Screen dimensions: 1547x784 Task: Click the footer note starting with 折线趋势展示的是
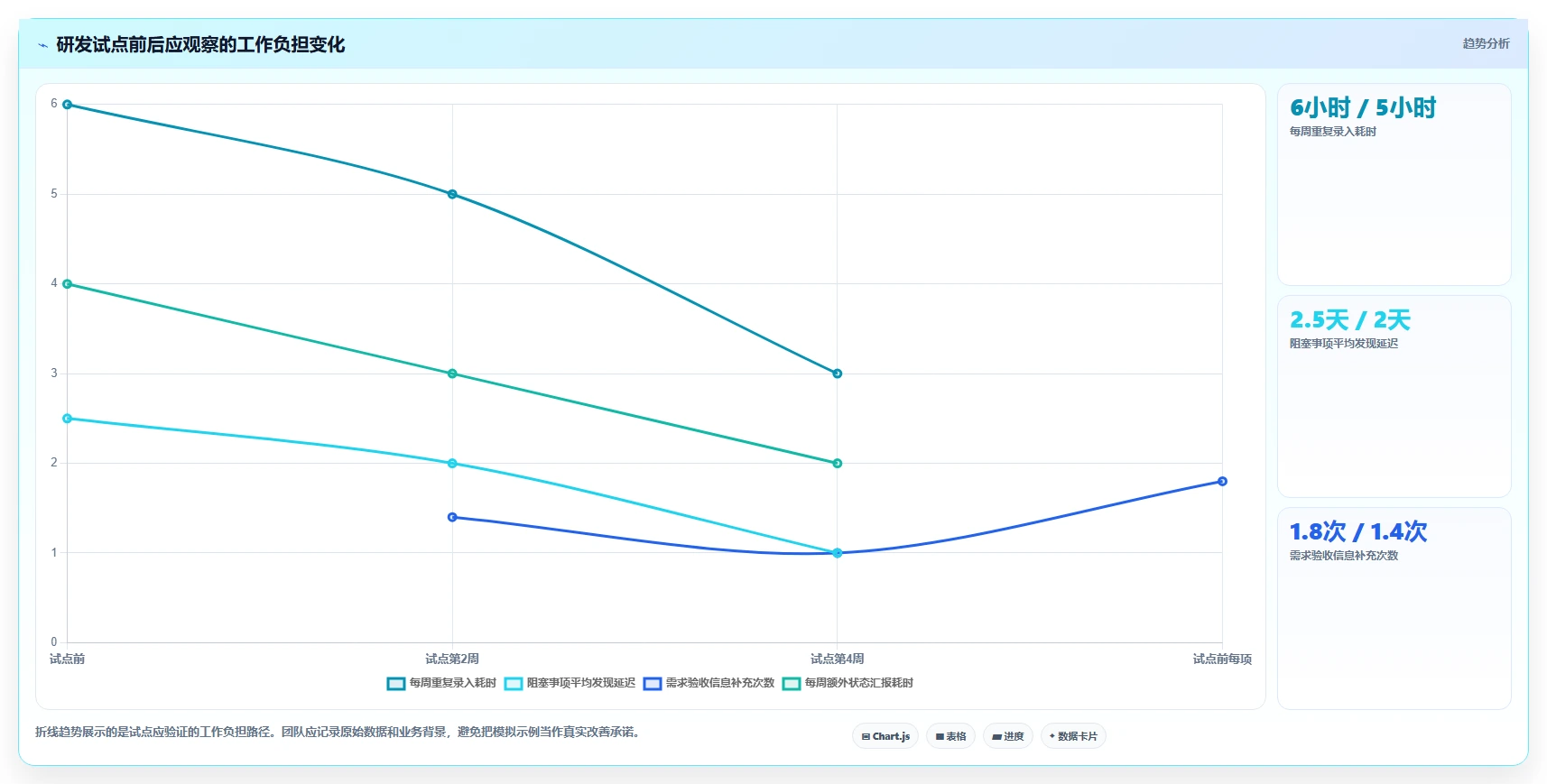pyautogui.click(x=338, y=732)
